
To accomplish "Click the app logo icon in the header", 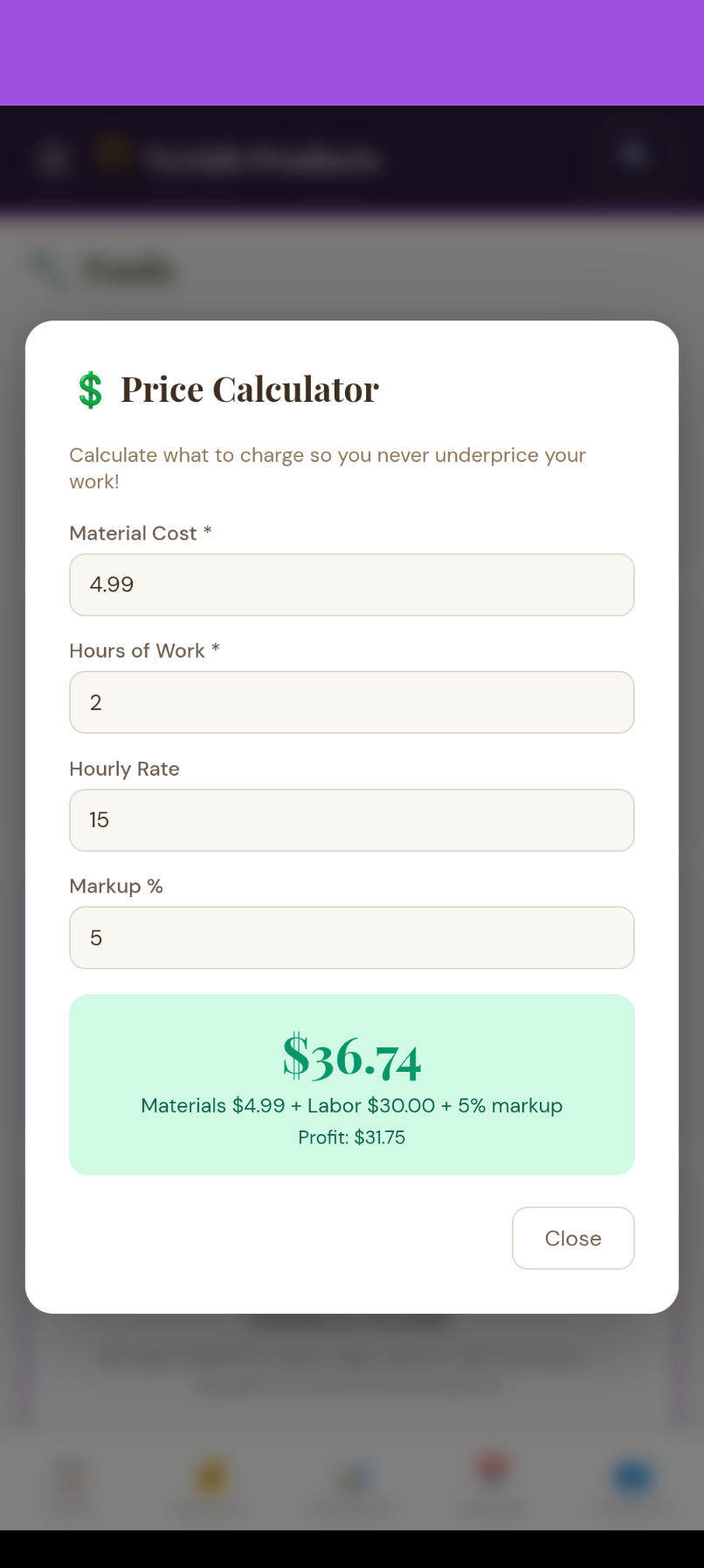I will pos(111,155).
